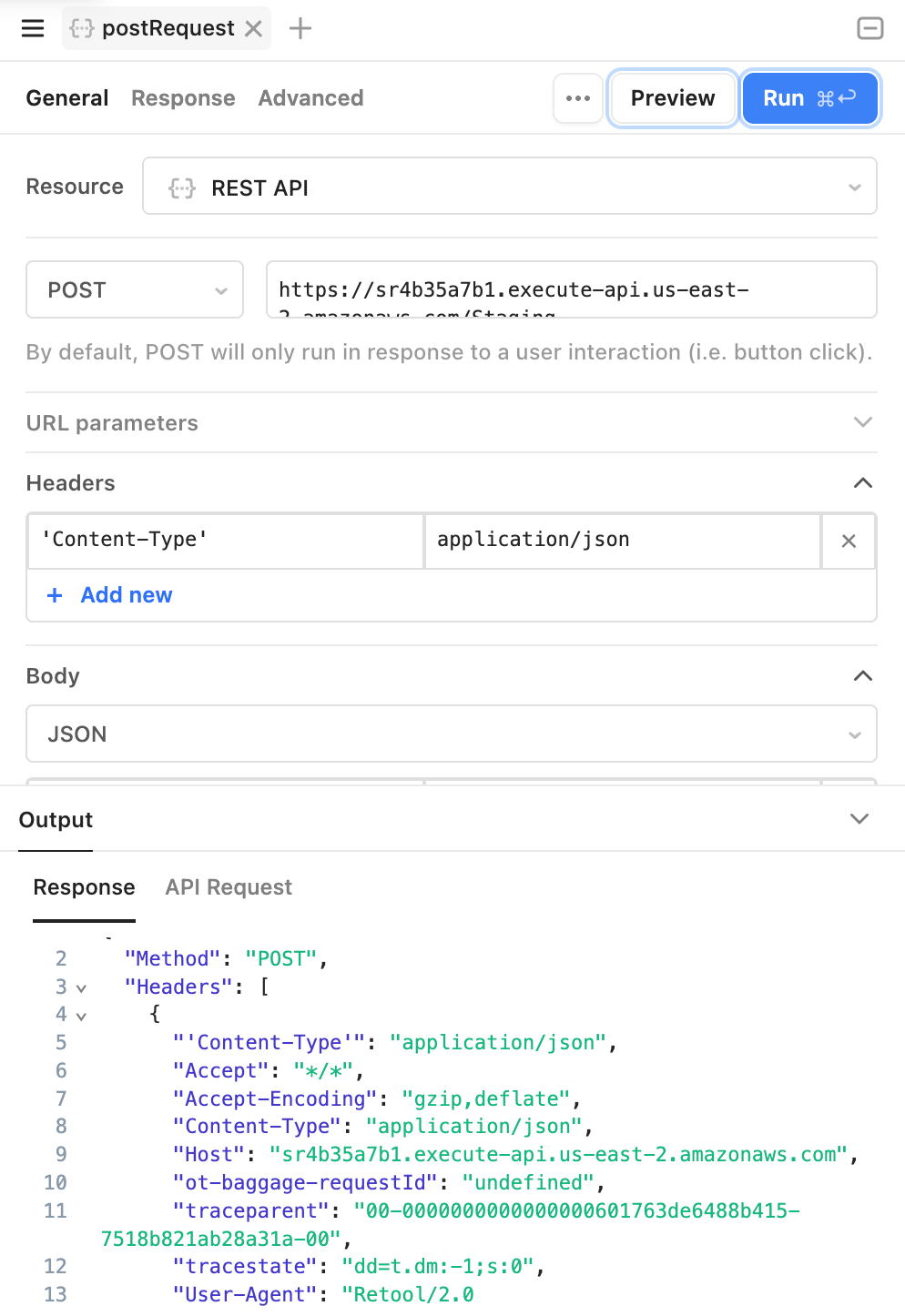Select the "traceparent" line
Image resolution: width=905 pixels, height=1316 pixels.
(x=451, y=1225)
